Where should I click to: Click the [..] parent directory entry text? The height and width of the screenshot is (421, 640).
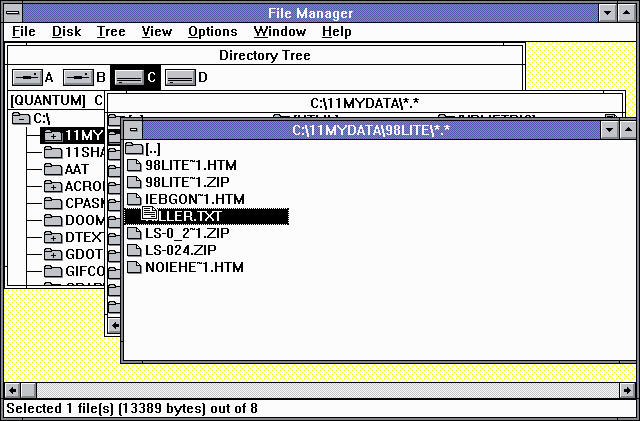pos(153,149)
